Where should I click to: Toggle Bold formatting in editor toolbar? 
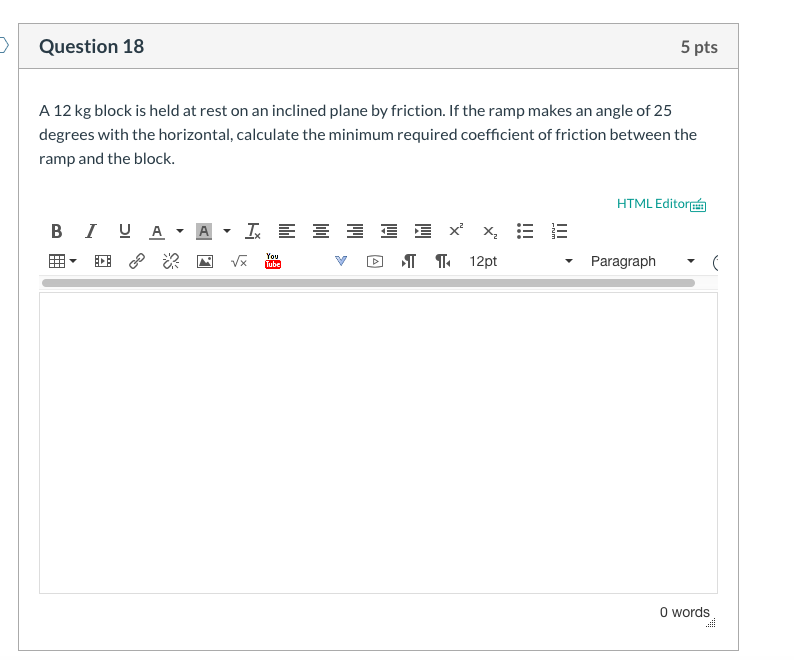[x=57, y=231]
